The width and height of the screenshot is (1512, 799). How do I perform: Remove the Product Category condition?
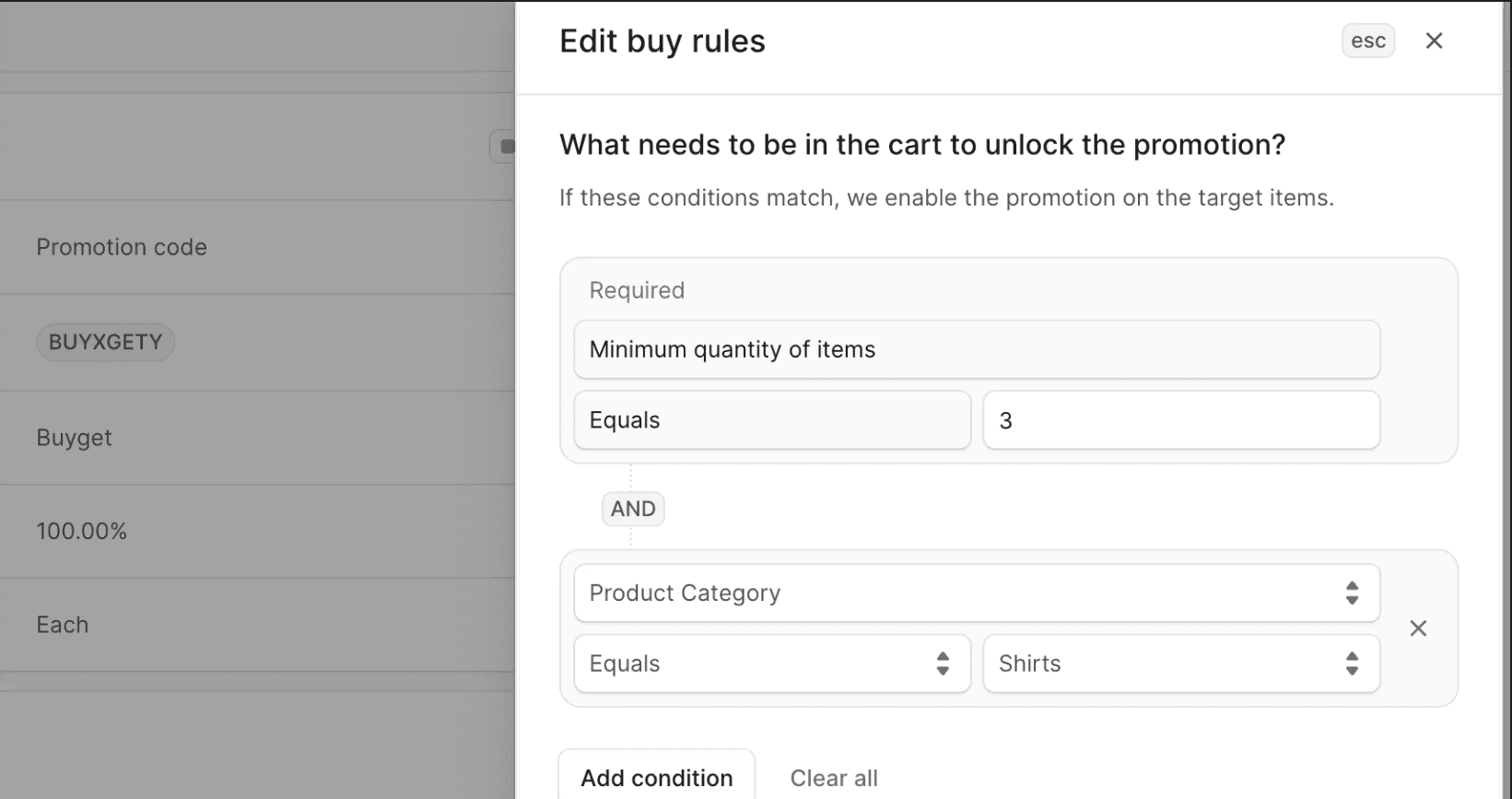pos(1418,629)
